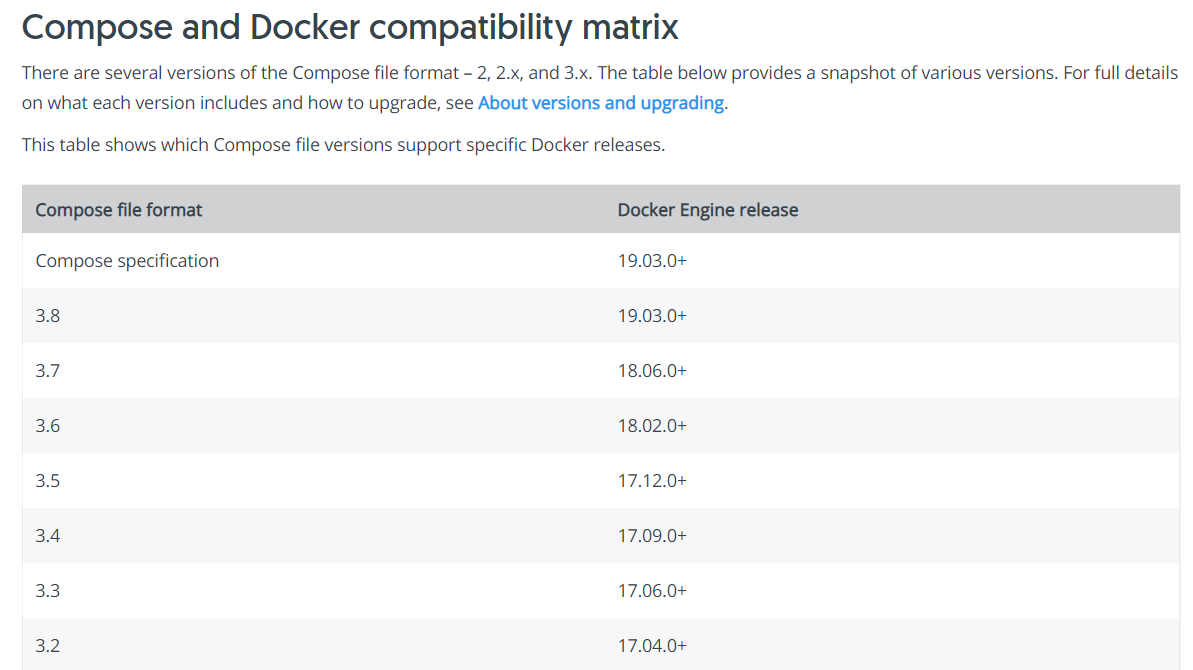This screenshot has height=670, width=1193.
Task: Click the 18.02.0+ engine release cell
Action: [x=652, y=426]
